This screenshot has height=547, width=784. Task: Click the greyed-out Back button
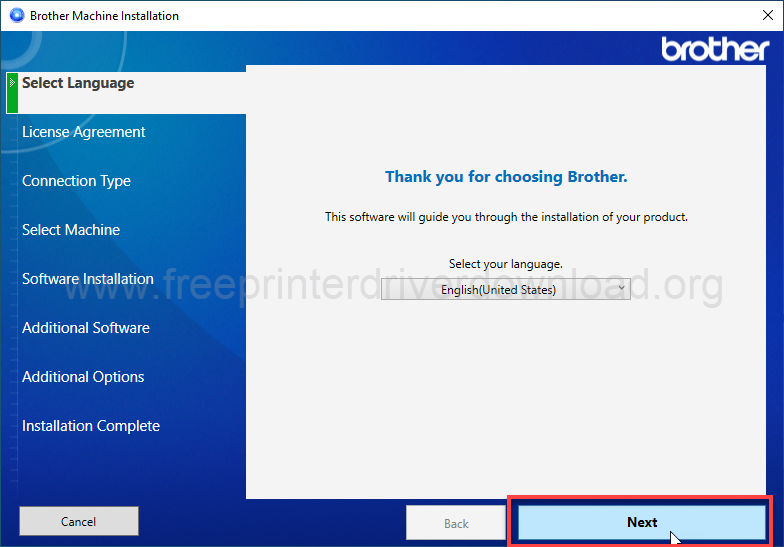pos(456,523)
